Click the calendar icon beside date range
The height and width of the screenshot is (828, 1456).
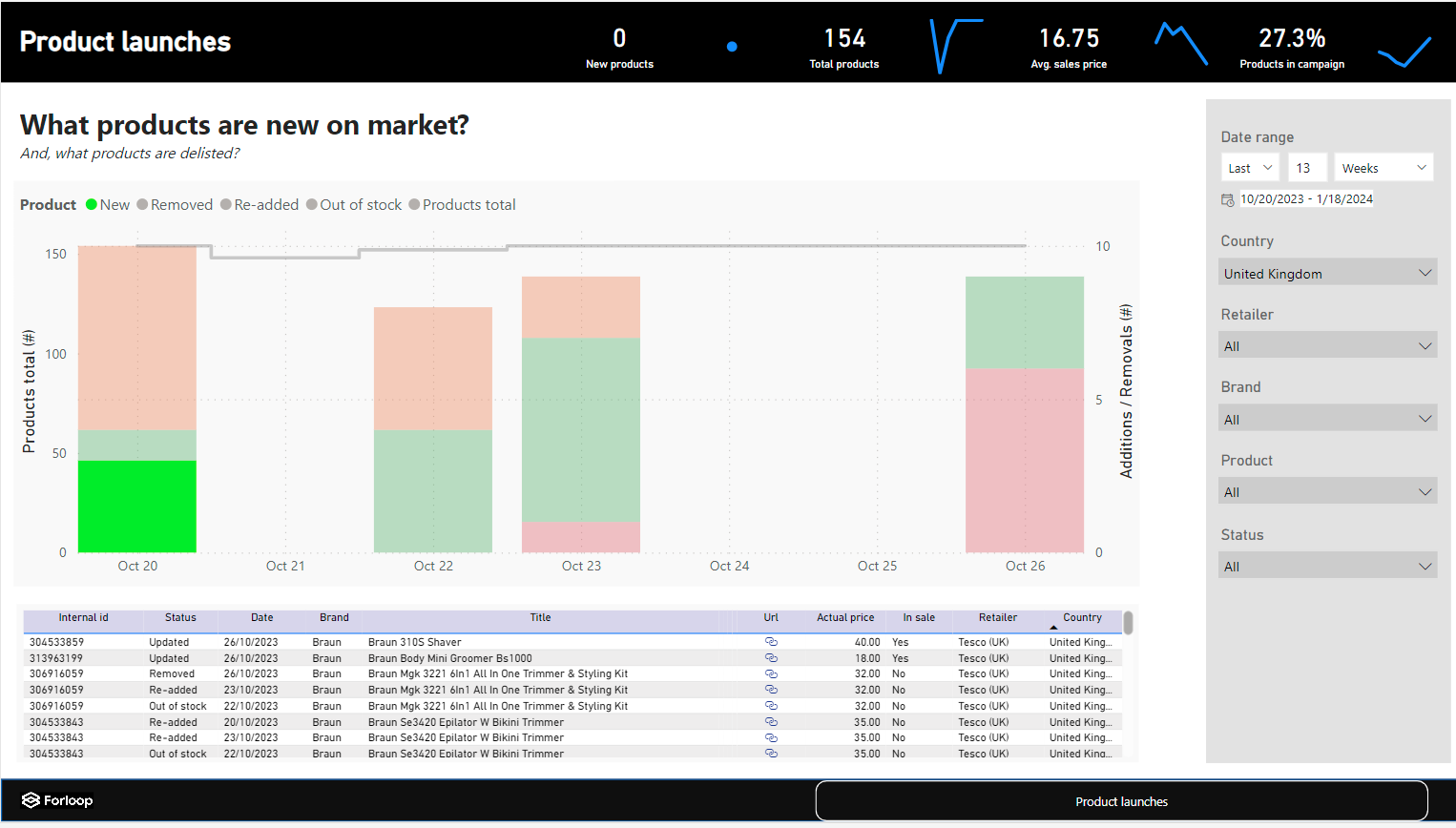(1228, 199)
